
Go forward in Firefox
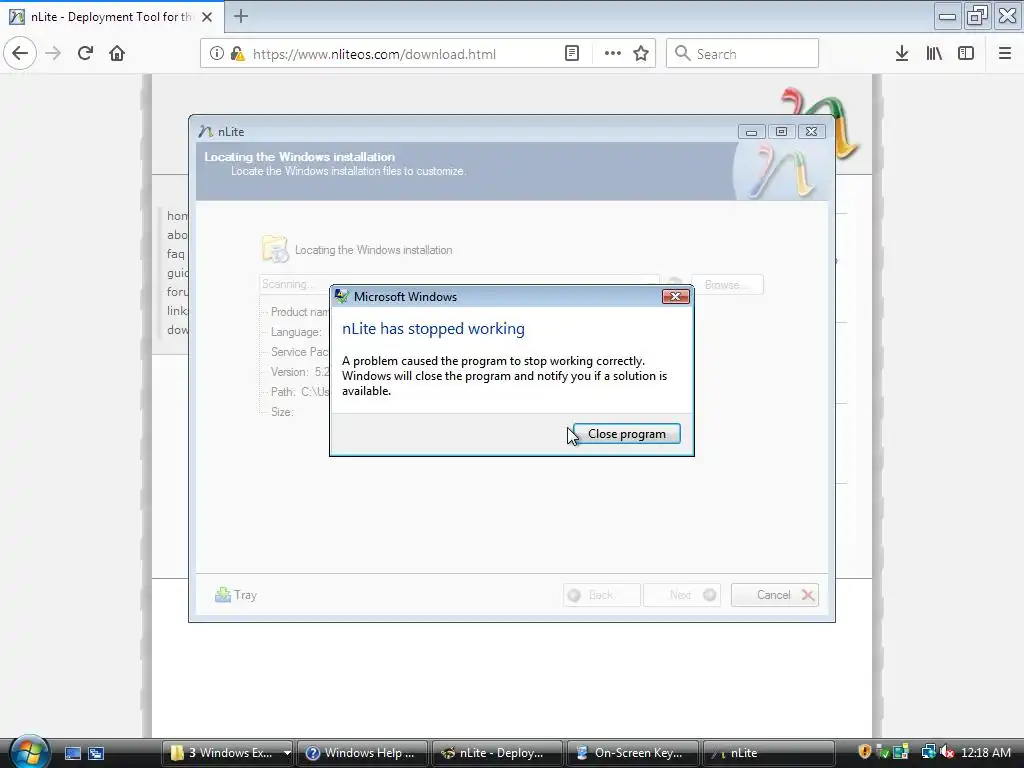(54, 54)
